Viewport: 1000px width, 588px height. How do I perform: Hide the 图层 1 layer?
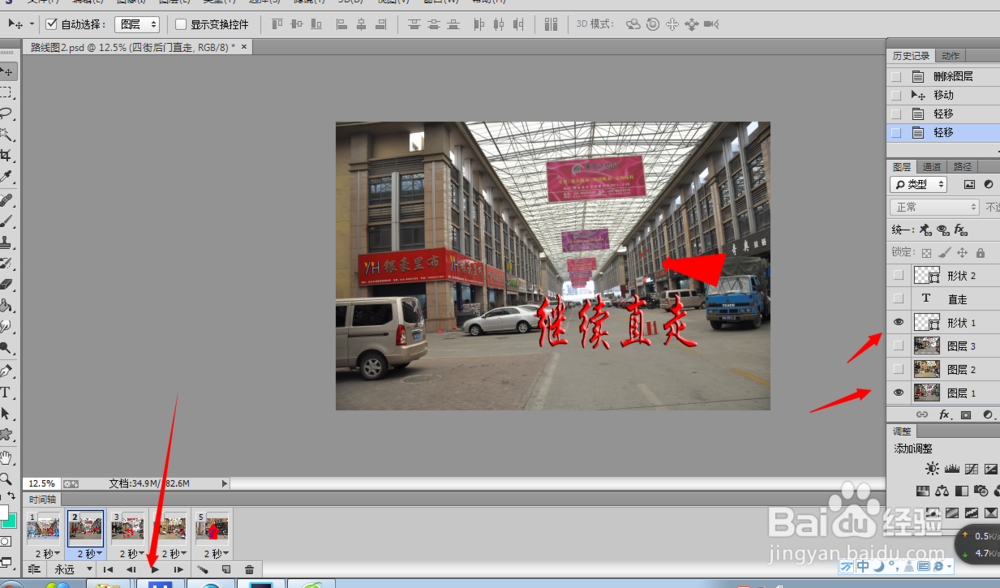pos(899,393)
